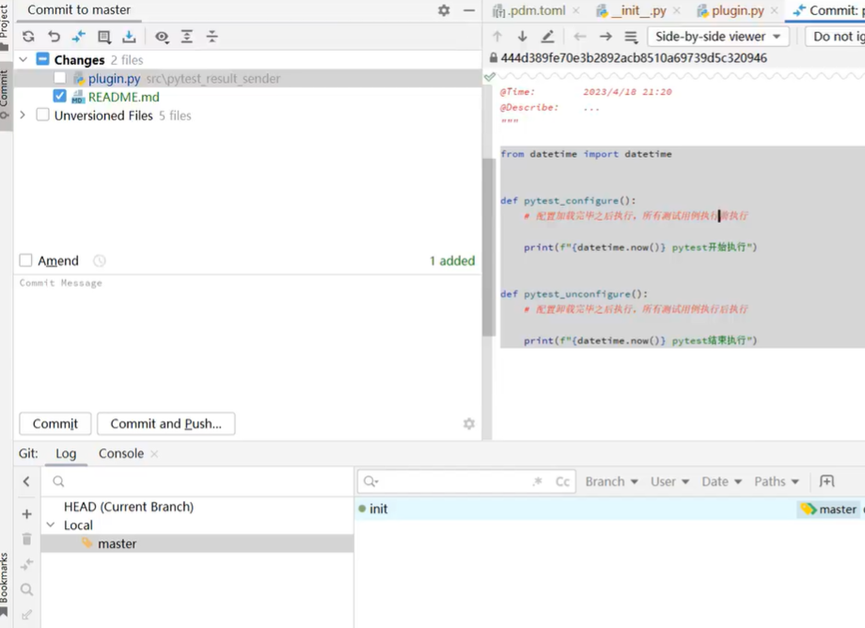Viewport: 865px width, 628px height.
Task: Click the Expand All icon in commit toolbar
Action: coord(187,37)
